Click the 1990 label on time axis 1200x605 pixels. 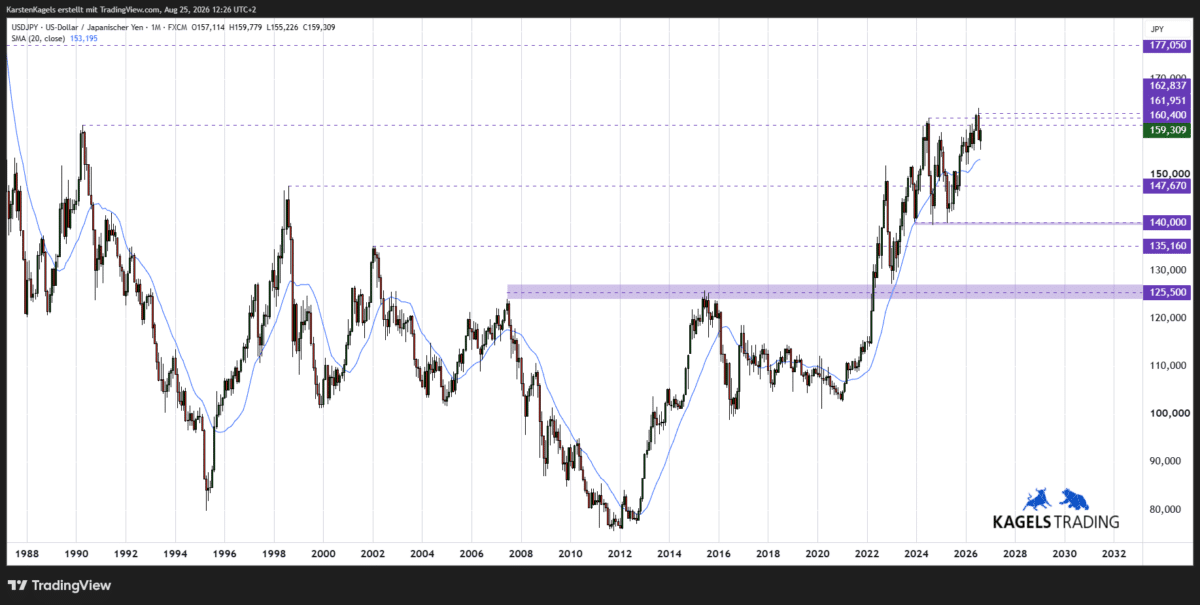[76, 552]
